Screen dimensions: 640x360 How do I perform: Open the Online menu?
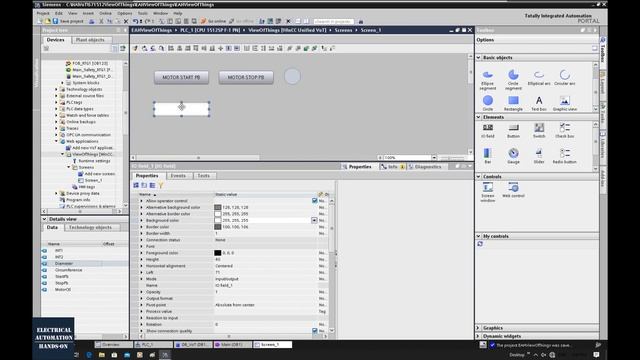[105, 13]
